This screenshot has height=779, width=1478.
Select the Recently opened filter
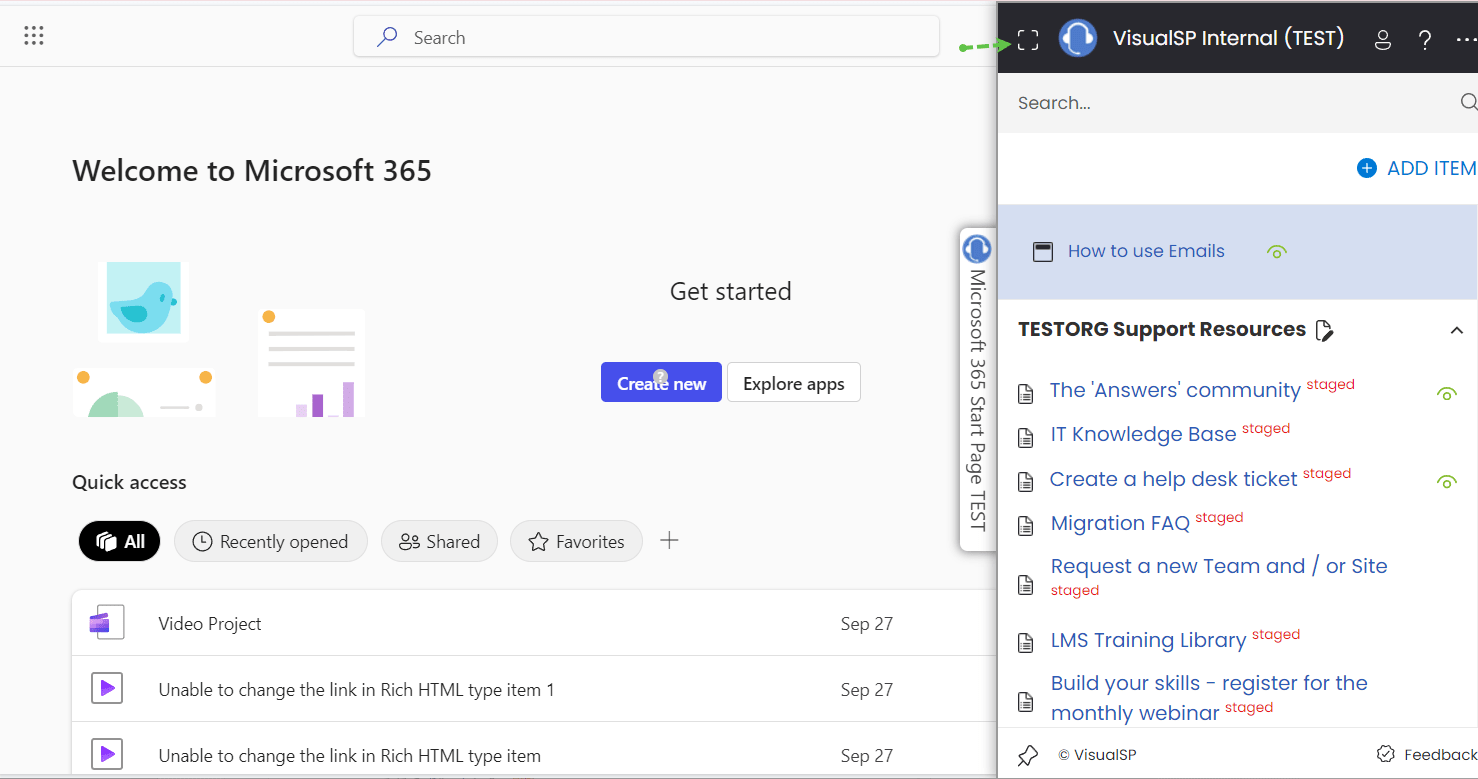pos(271,541)
